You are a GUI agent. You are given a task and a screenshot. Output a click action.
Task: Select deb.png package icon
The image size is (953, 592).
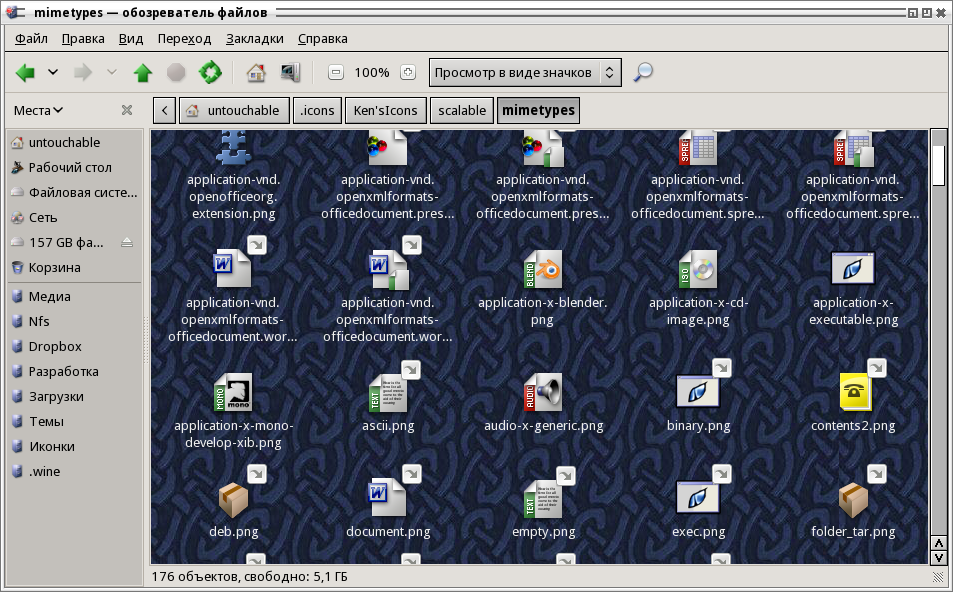(233, 498)
